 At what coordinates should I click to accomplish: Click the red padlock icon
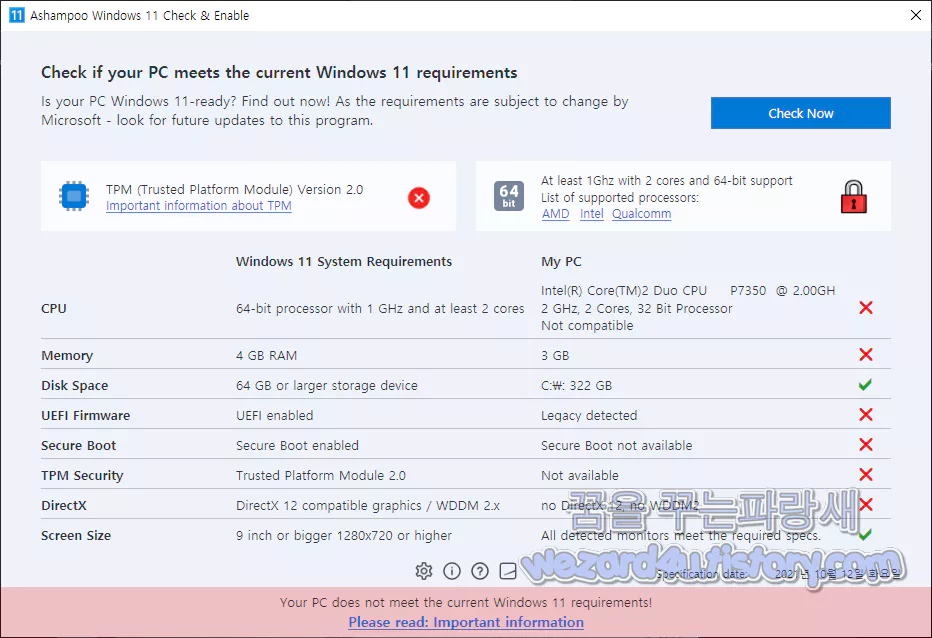[854, 197]
